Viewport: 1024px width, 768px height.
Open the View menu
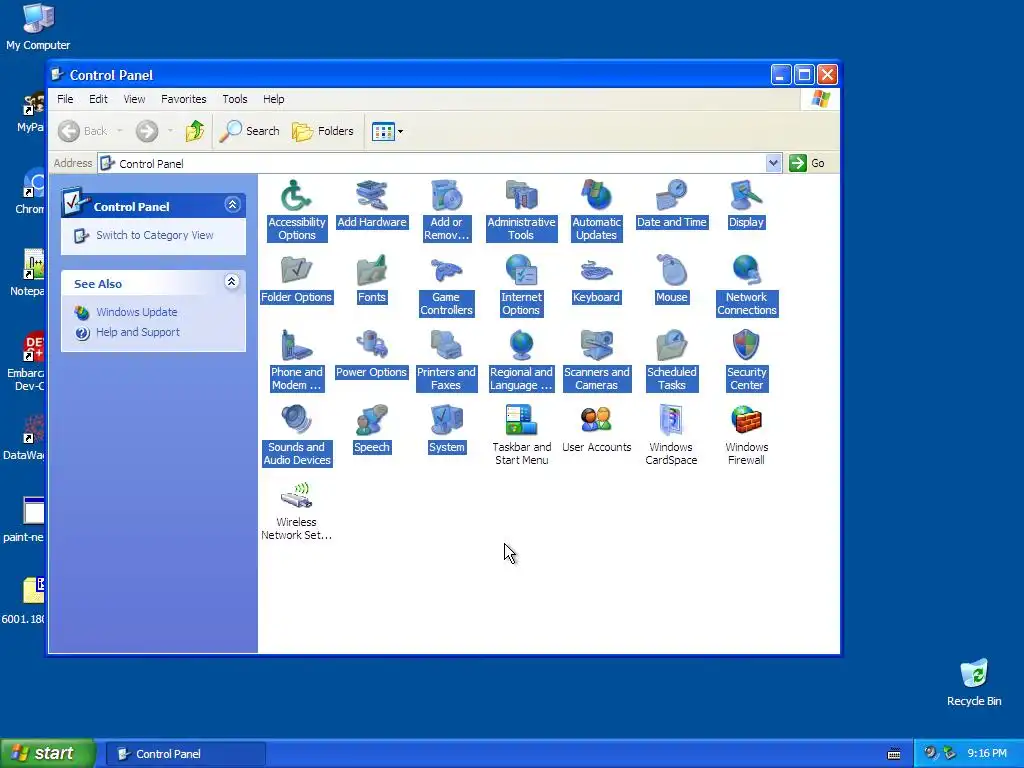point(135,99)
